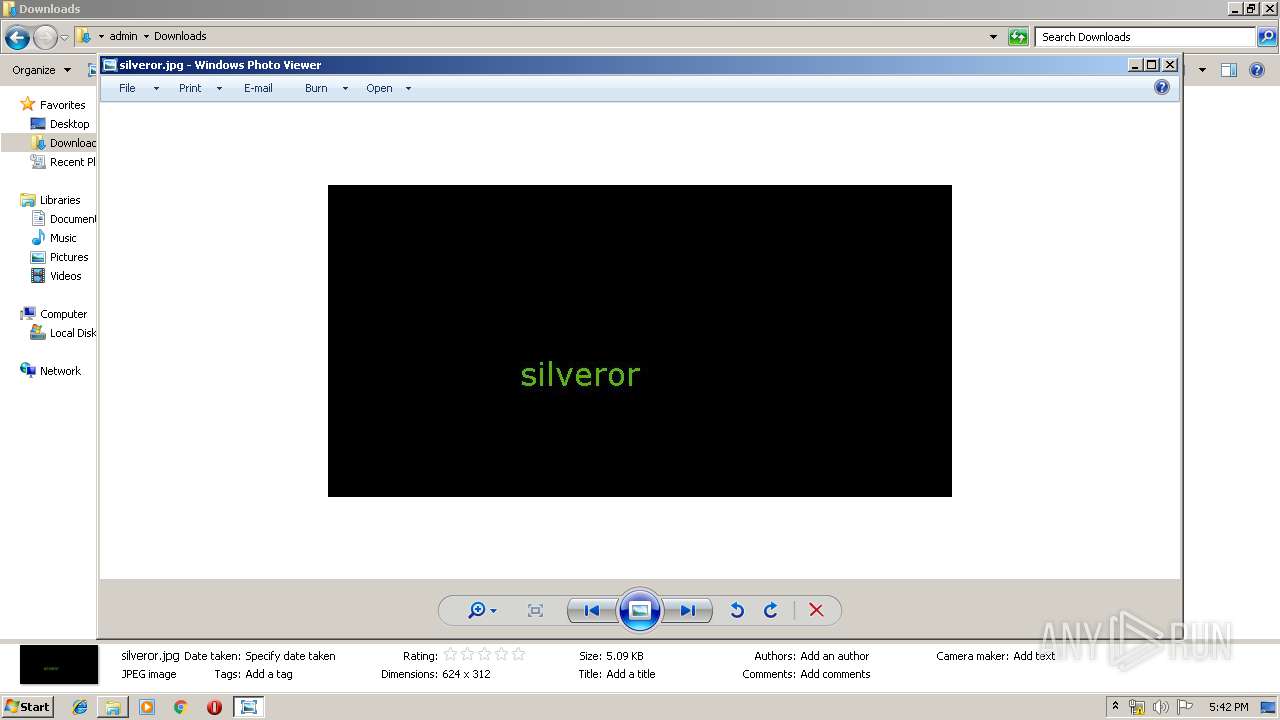Viewport: 1280px width, 720px height.
Task: Click the Downloads breadcrumb in the address bar
Action: tap(180, 36)
